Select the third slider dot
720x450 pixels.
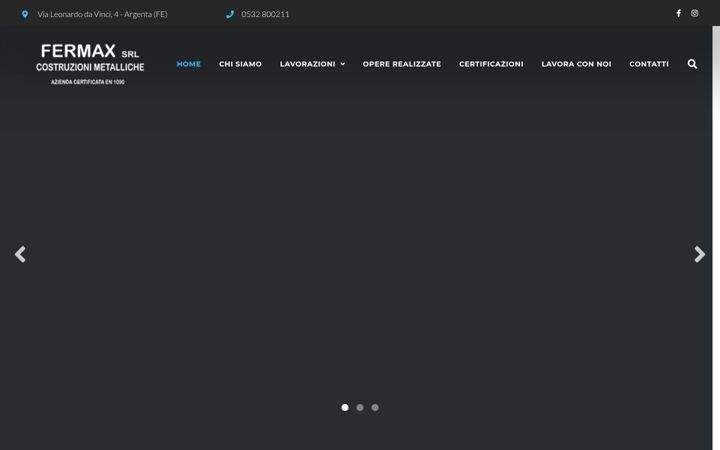pyautogui.click(x=375, y=407)
